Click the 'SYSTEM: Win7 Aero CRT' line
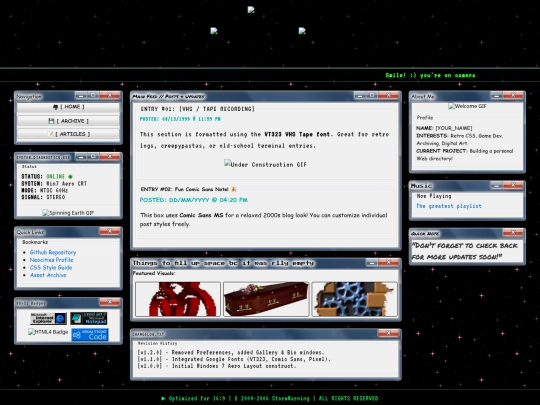Image resolution: width=540 pixels, height=405 pixels. 54,184
